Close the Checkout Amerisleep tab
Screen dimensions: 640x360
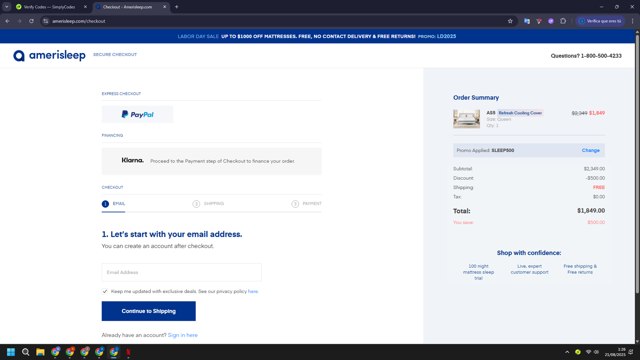(164, 7)
